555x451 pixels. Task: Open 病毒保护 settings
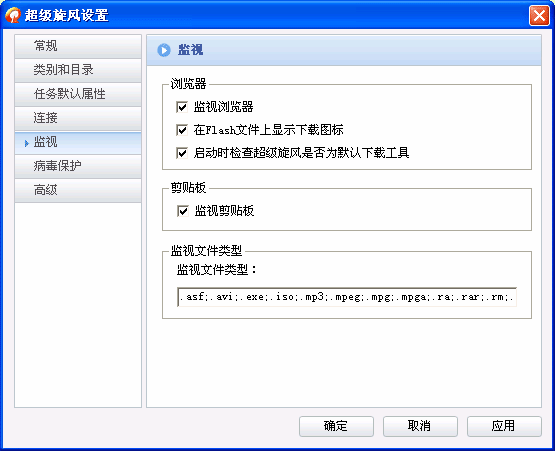click(x=78, y=166)
